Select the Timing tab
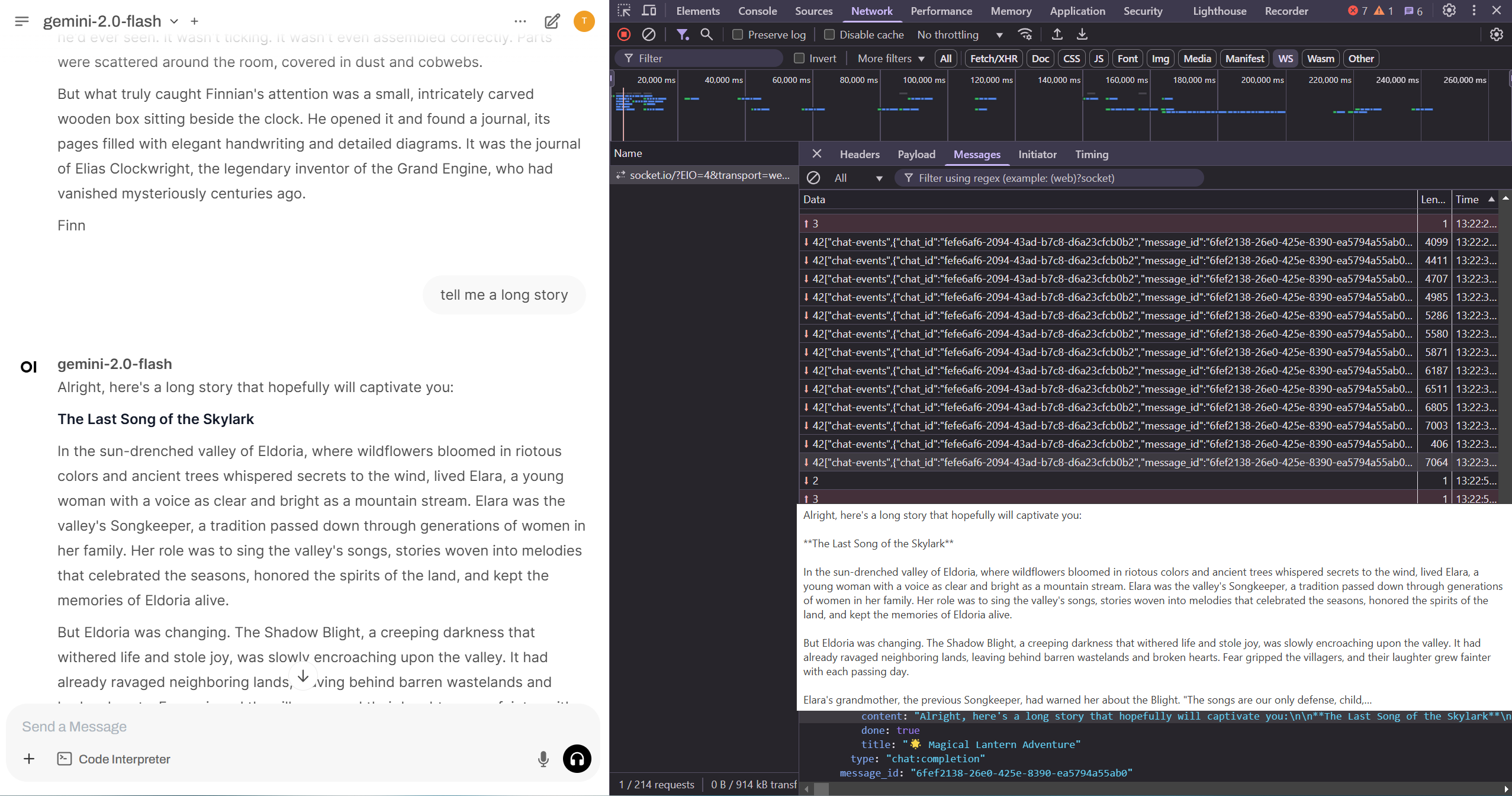Viewport: 1512px width, 796px height. coord(1092,154)
